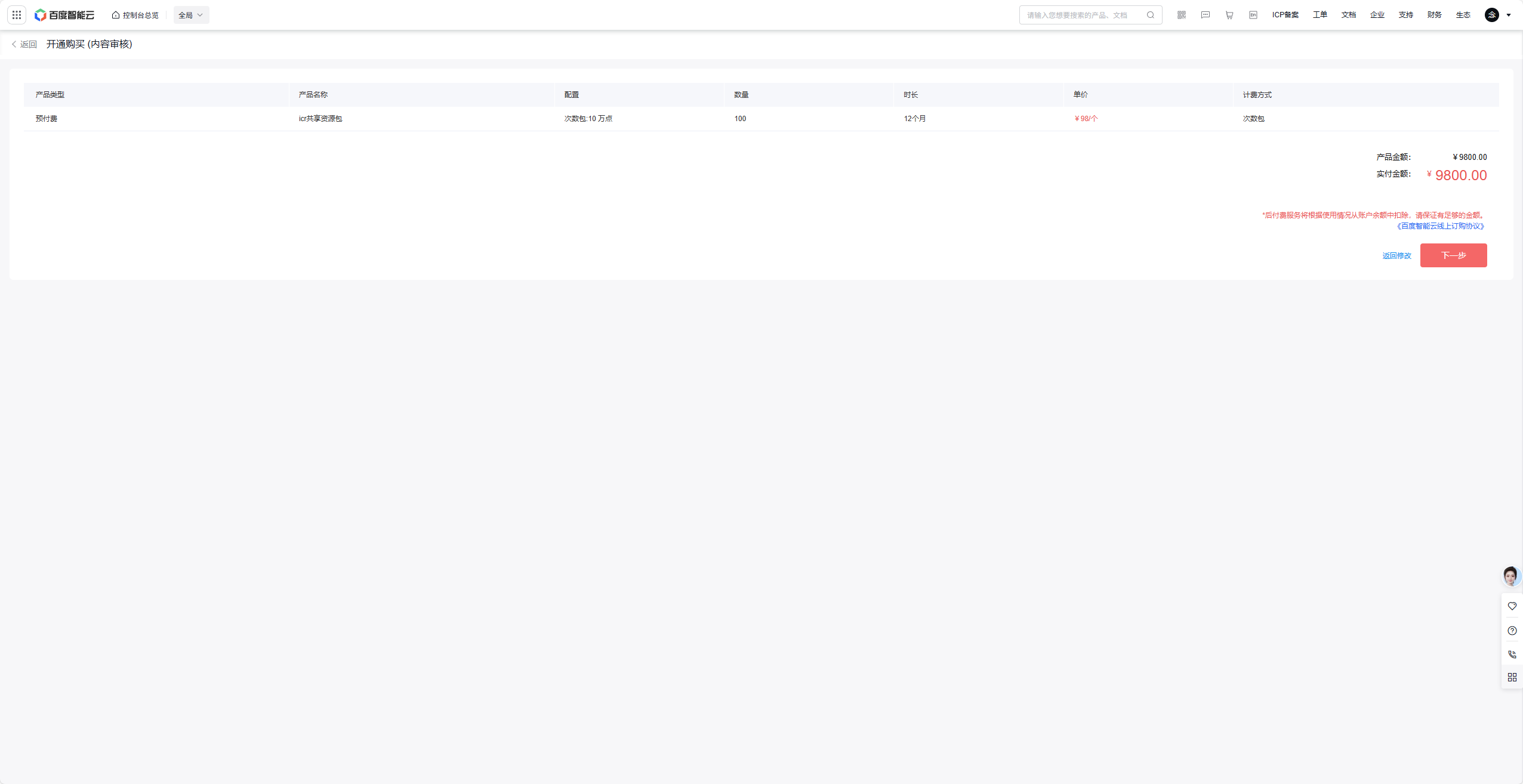Screen dimensions: 1523x784
Task: Open customer service avatar assistant
Action: (x=1510, y=576)
